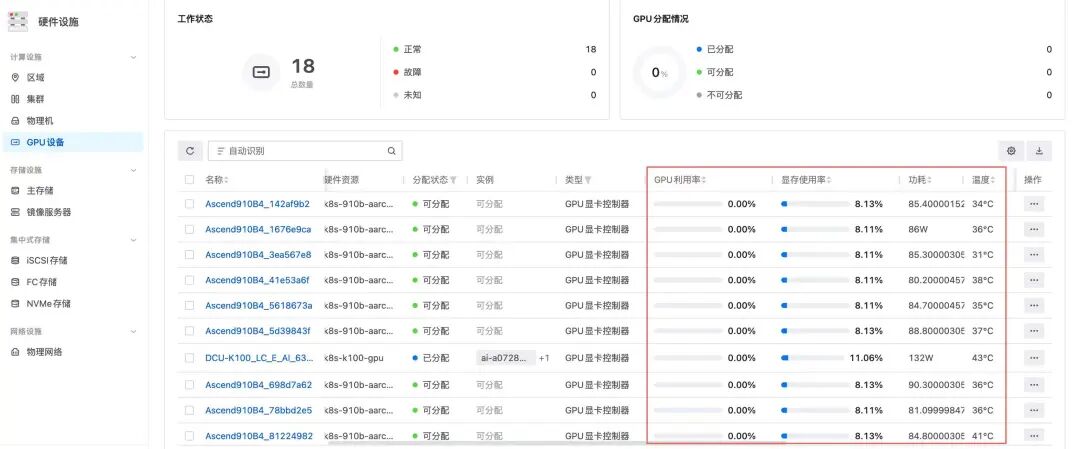The height and width of the screenshot is (449, 1080).
Task: Select all rows header checkbox
Action: coord(189,180)
